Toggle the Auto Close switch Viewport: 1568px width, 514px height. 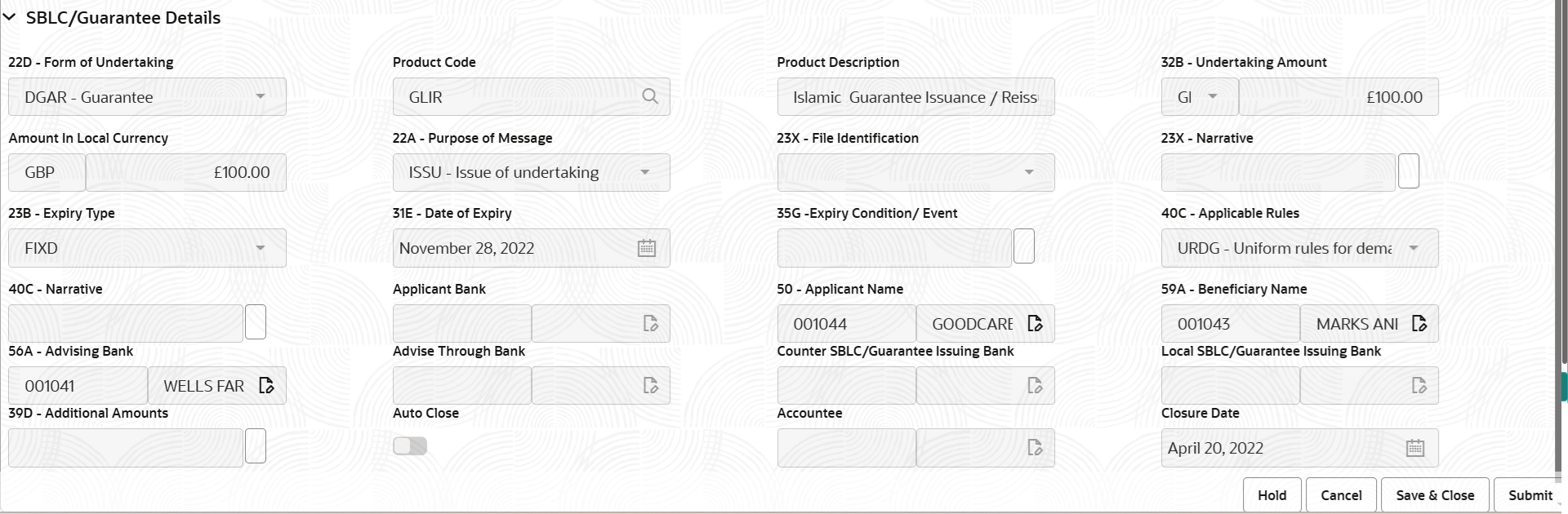point(410,446)
